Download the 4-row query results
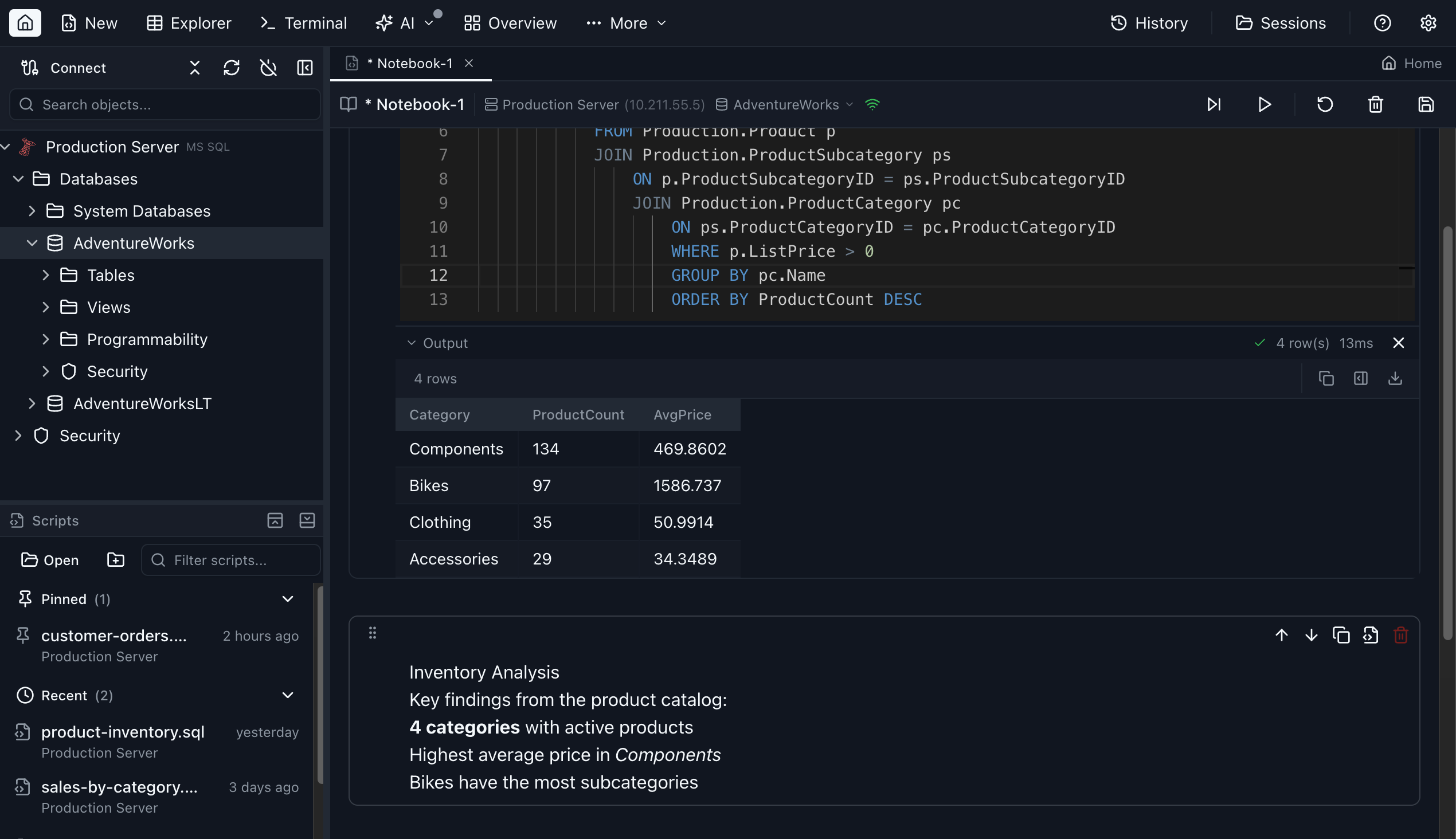The width and height of the screenshot is (1456, 839). coord(1395,379)
